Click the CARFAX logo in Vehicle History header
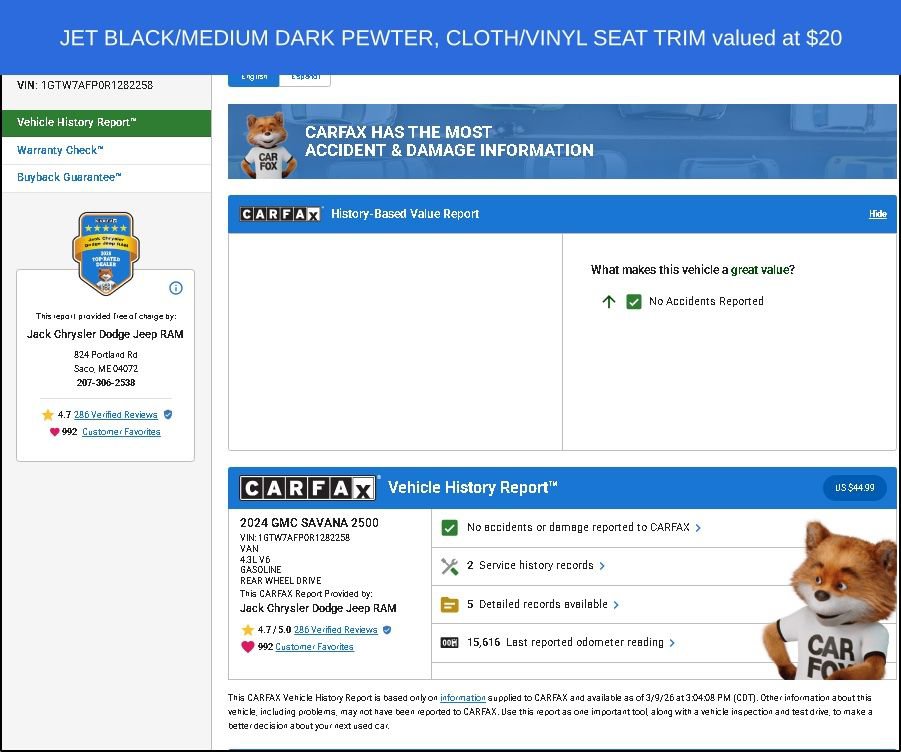Screen dimensions: 901x752 pos(308,488)
